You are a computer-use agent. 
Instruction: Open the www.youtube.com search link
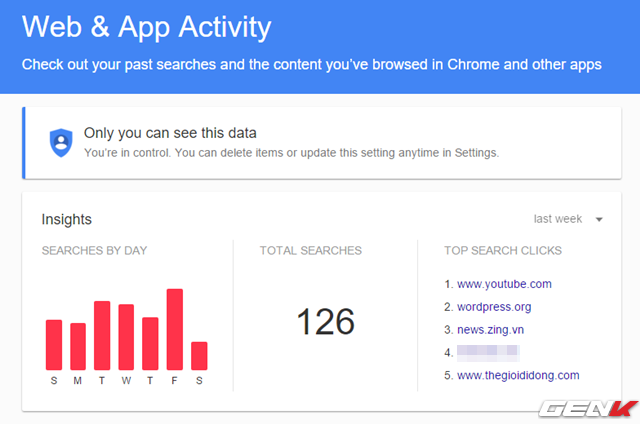504,284
